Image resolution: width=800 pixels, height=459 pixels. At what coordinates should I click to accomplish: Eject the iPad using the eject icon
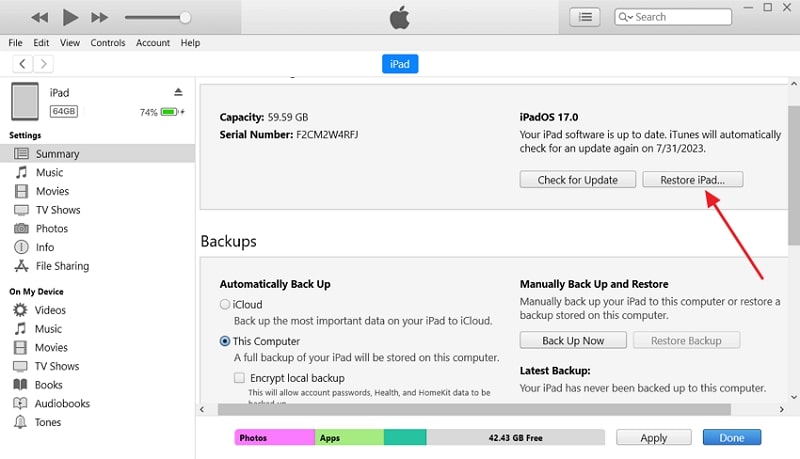coord(178,92)
